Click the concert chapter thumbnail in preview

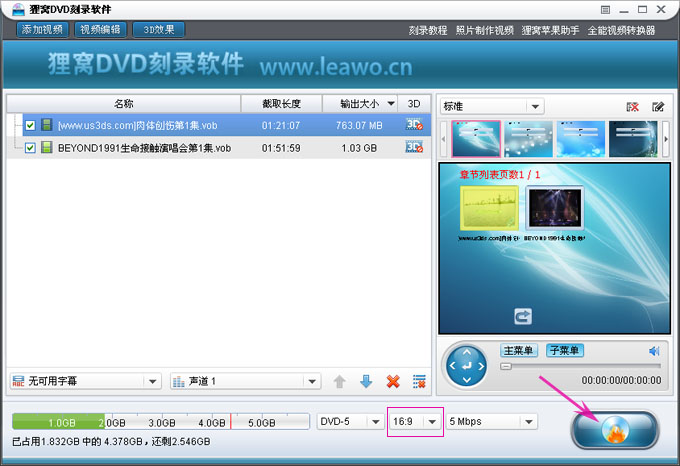555,208
